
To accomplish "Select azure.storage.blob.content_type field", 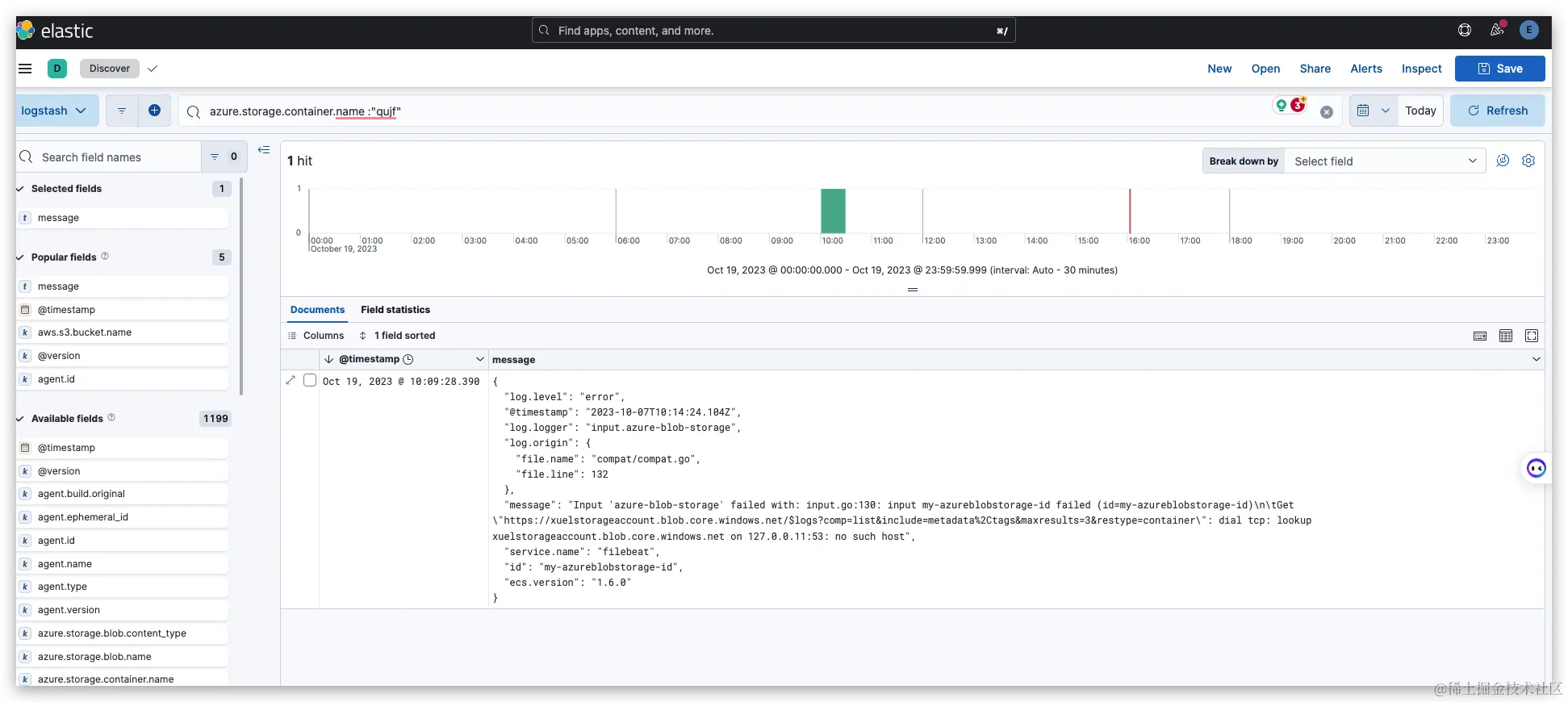I will pos(123,633).
